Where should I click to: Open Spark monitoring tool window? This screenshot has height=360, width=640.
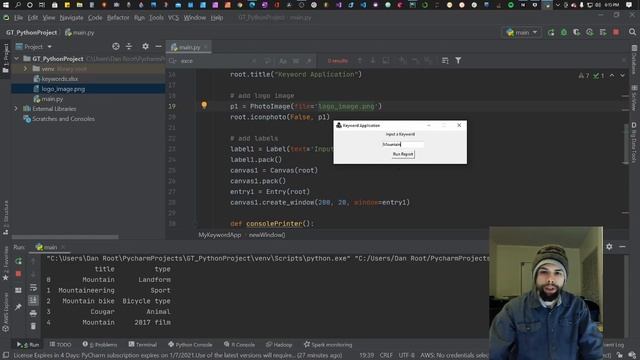328,344
